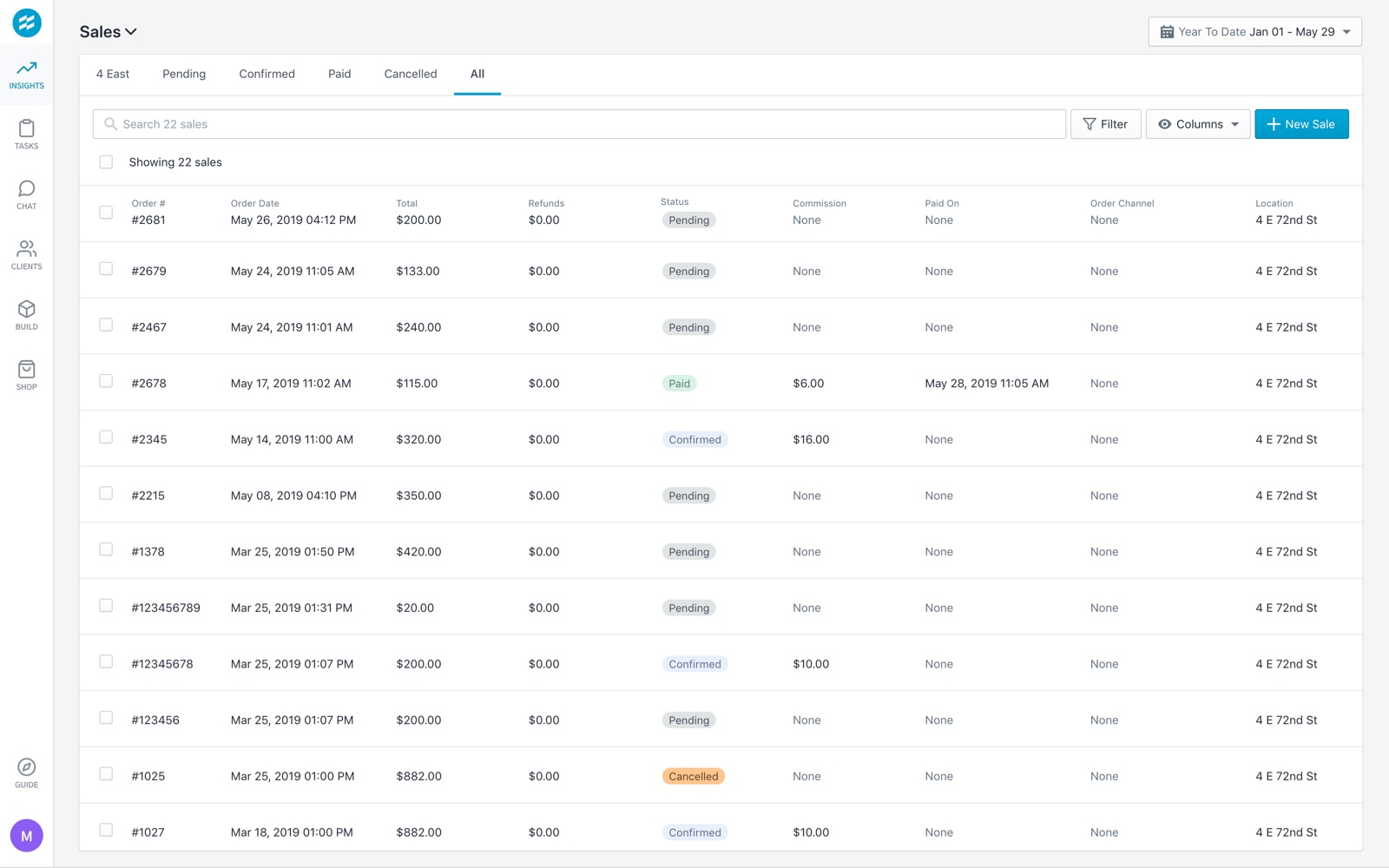Open the Year To Date range dropdown
The width and height of the screenshot is (1389, 868).
[1254, 32]
